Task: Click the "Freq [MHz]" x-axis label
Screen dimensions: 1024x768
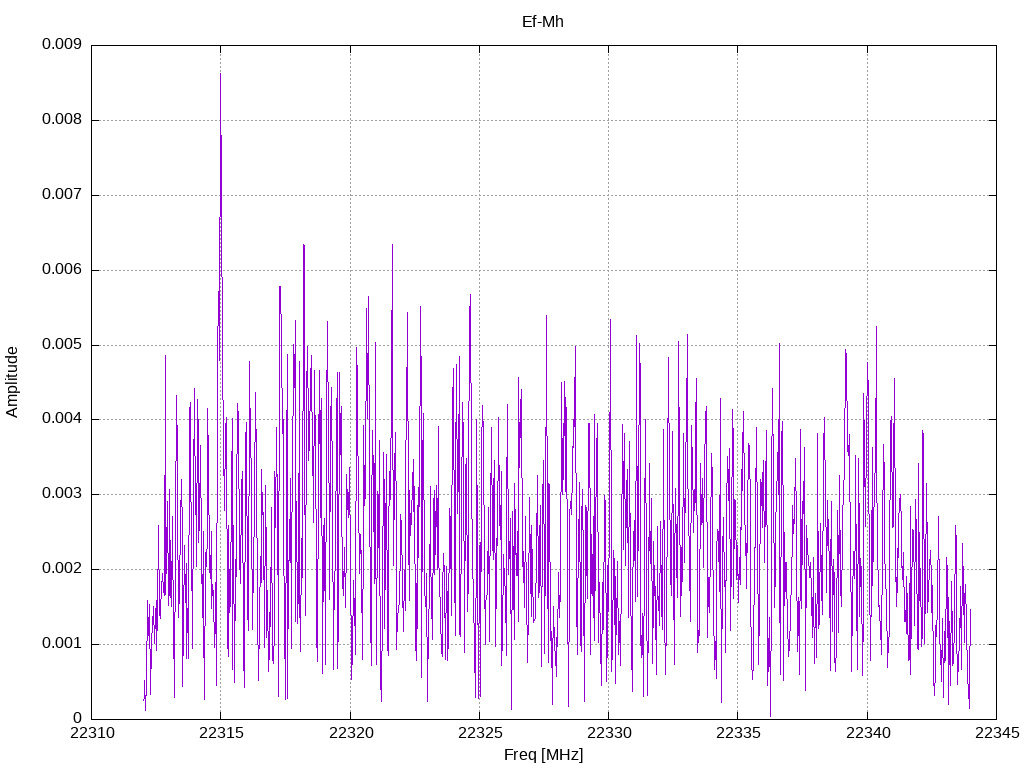Action: click(543, 755)
